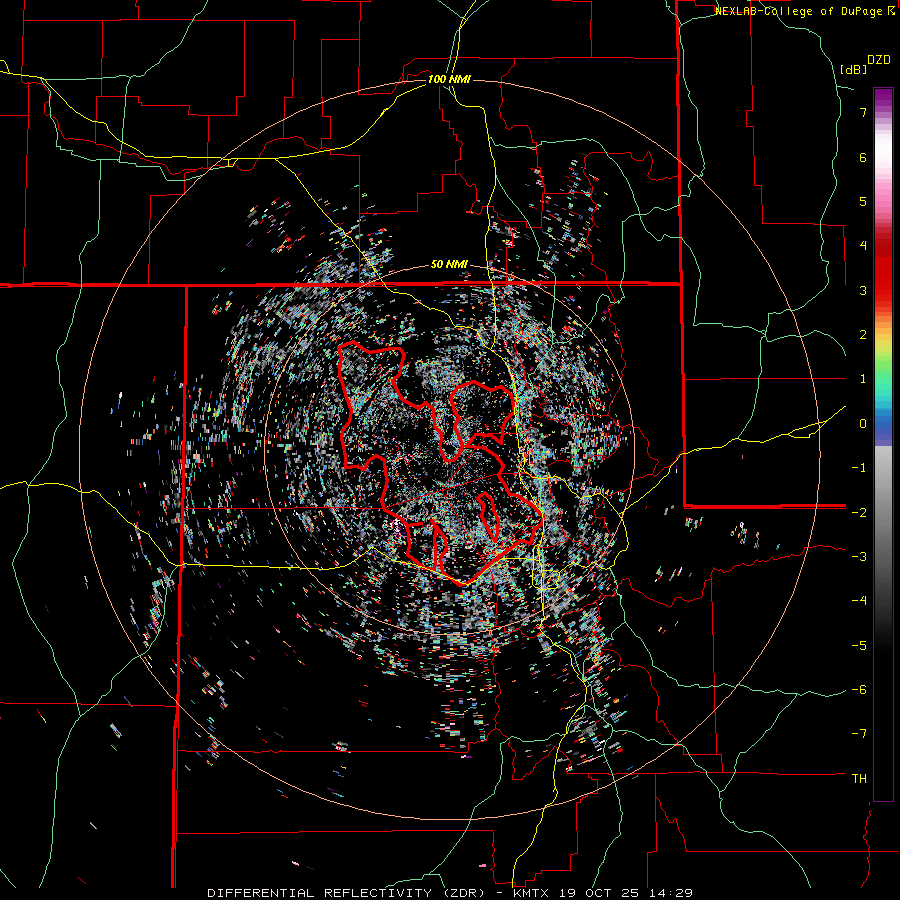The height and width of the screenshot is (900, 900).
Task: Click the -5 value on the color scale
Action: pyautogui.click(x=859, y=646)
